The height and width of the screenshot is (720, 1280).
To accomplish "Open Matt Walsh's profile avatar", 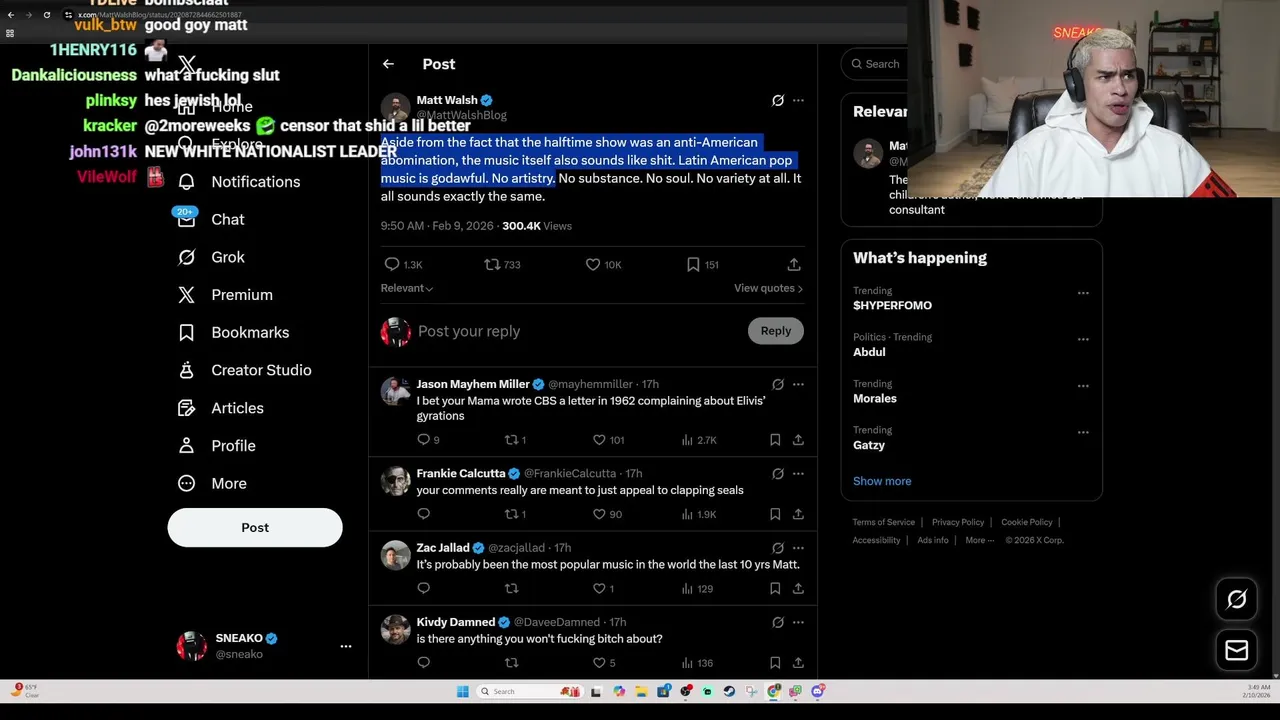I will point(396,108).
